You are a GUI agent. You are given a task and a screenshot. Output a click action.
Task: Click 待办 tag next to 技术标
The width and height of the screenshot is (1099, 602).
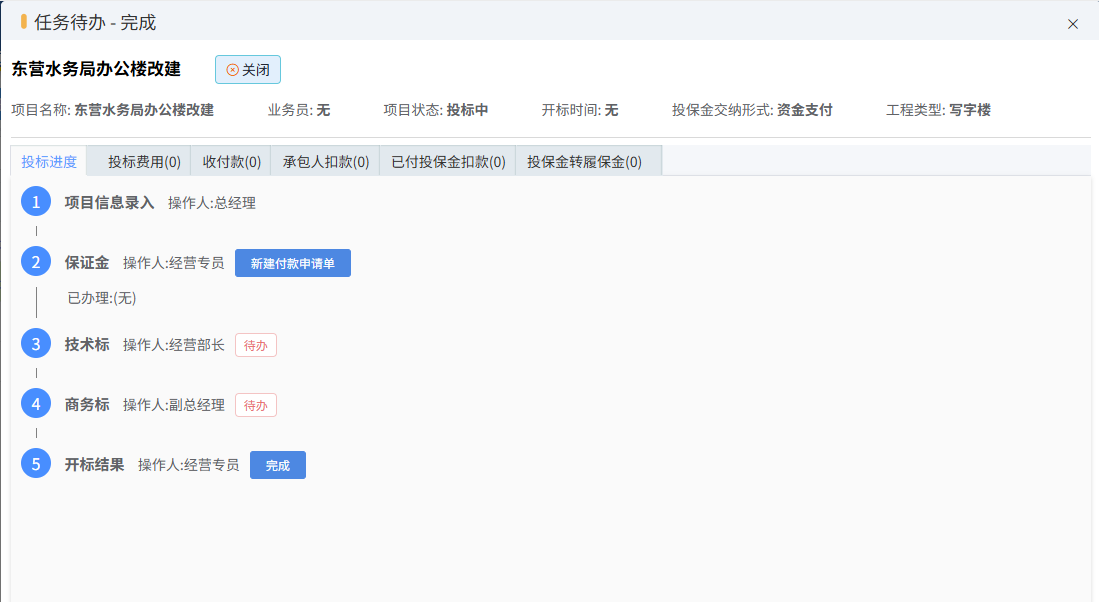pos(255,345)
